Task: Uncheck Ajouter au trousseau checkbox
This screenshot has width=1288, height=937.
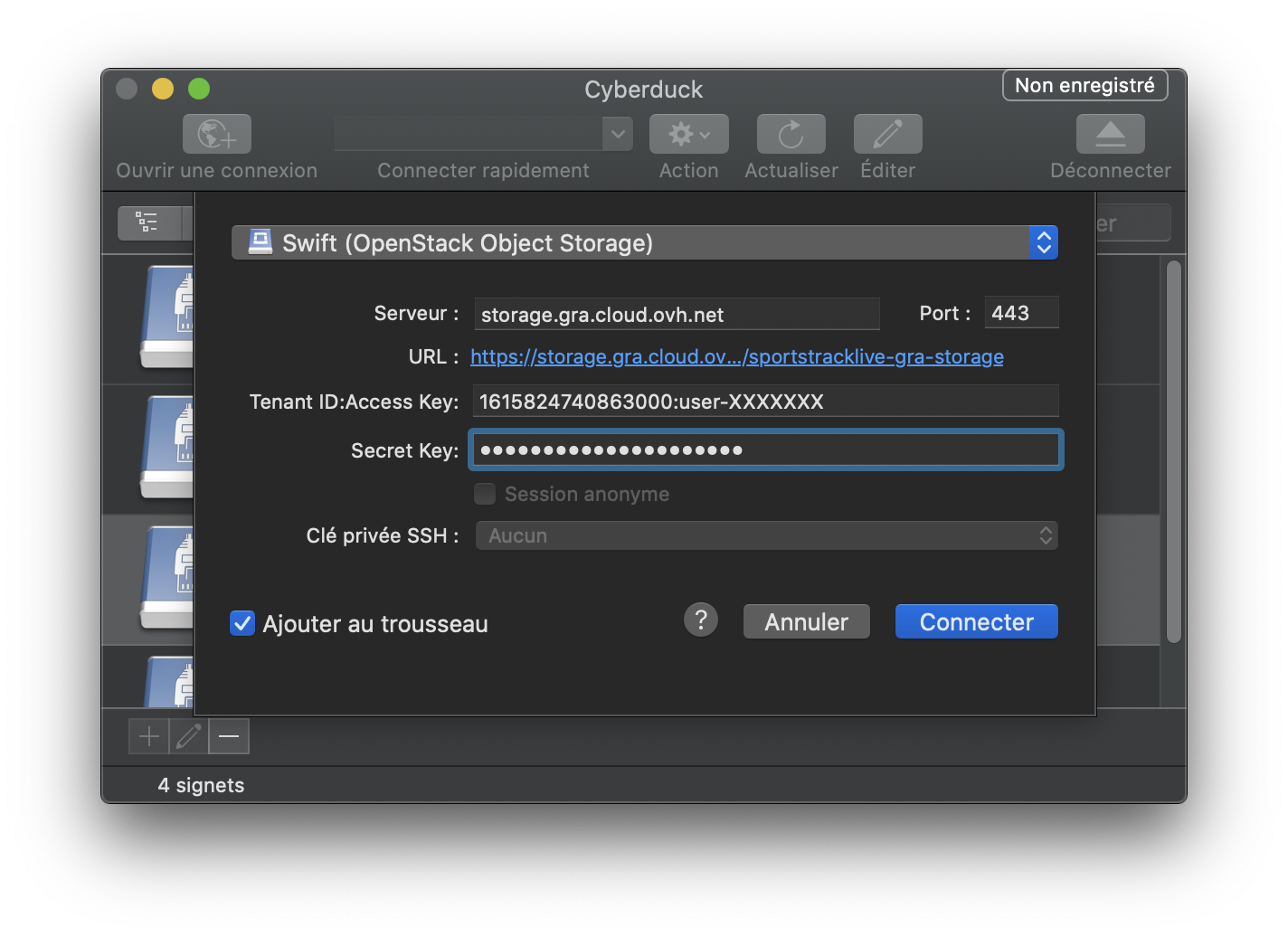Action: coord(242,623)
